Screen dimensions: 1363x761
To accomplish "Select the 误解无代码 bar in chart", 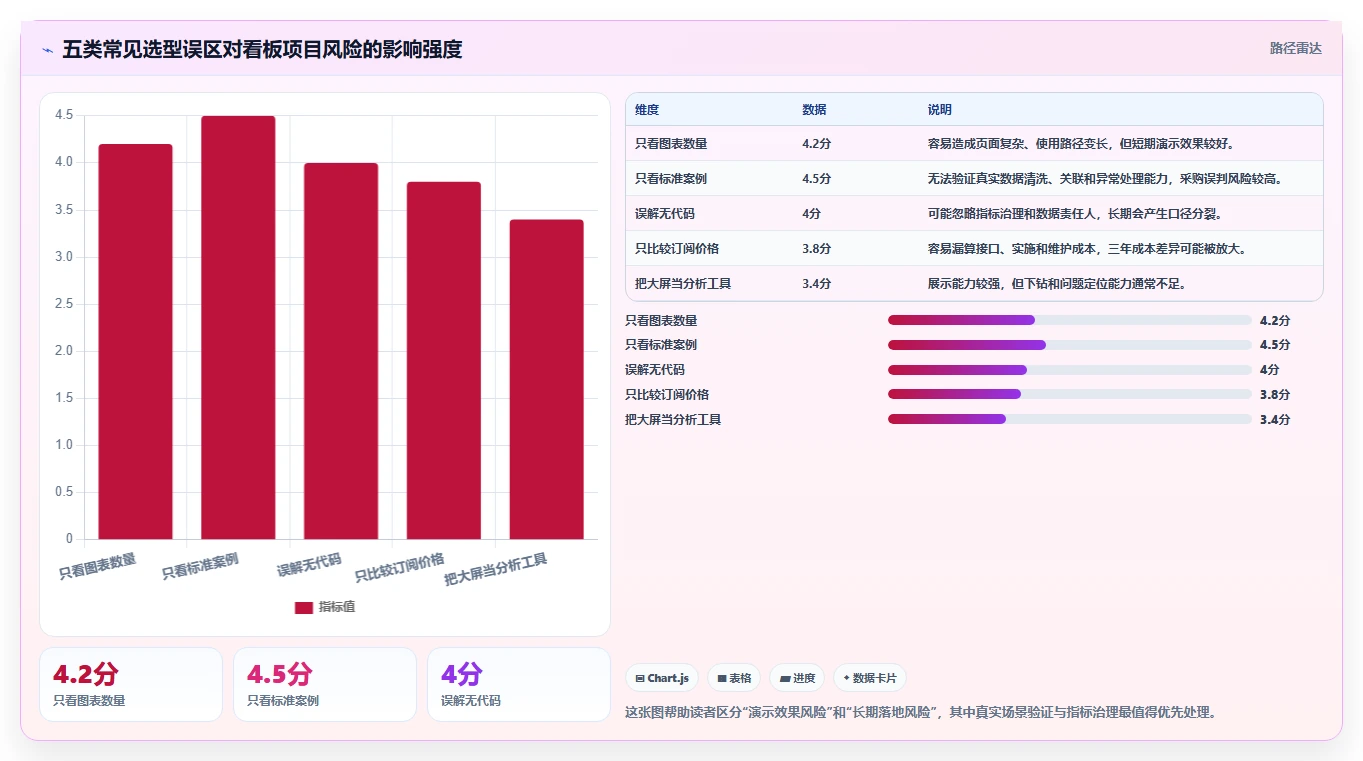I will coord(341,351).
